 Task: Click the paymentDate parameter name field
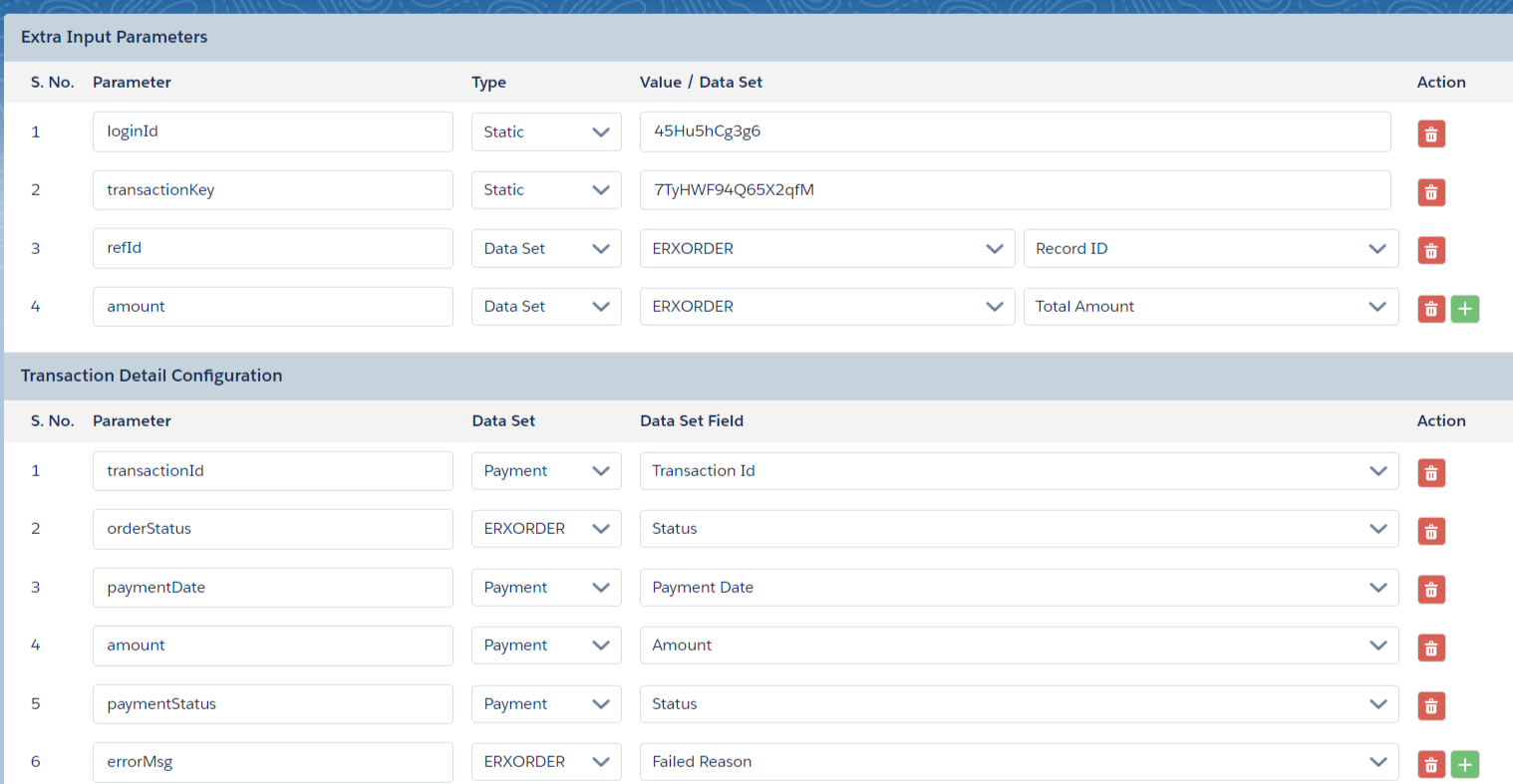(272, 588)
